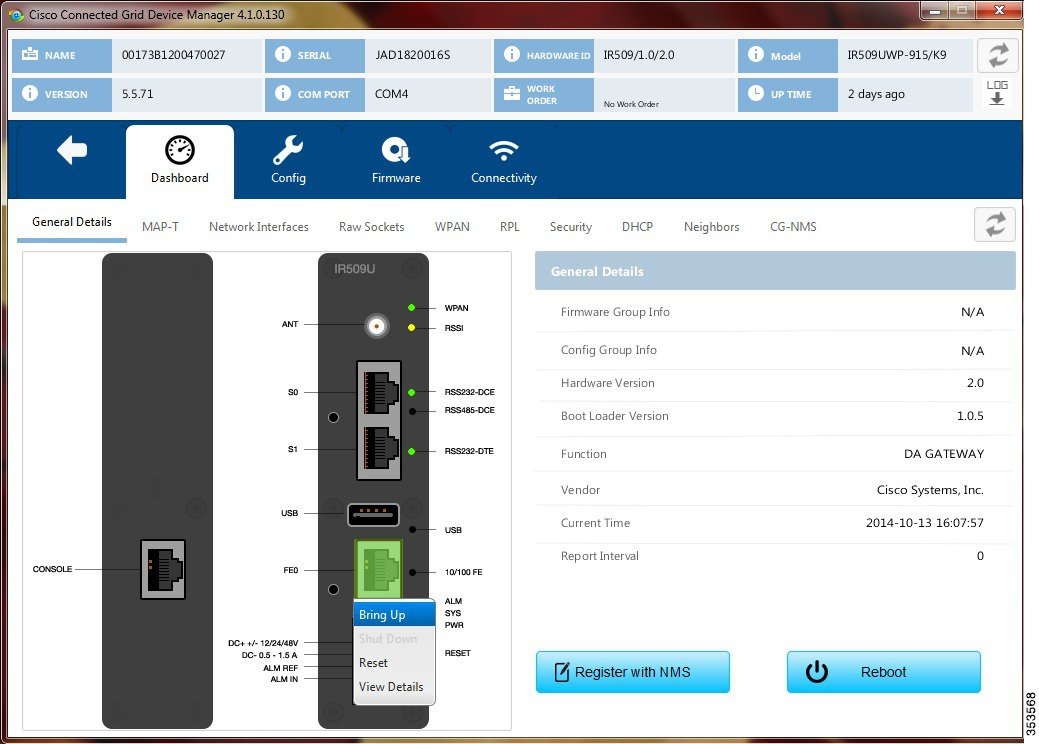This screenshot has height=744, width=1039.
Task: Open the CG-NMS sub-tab
Action: click(793, 227)
